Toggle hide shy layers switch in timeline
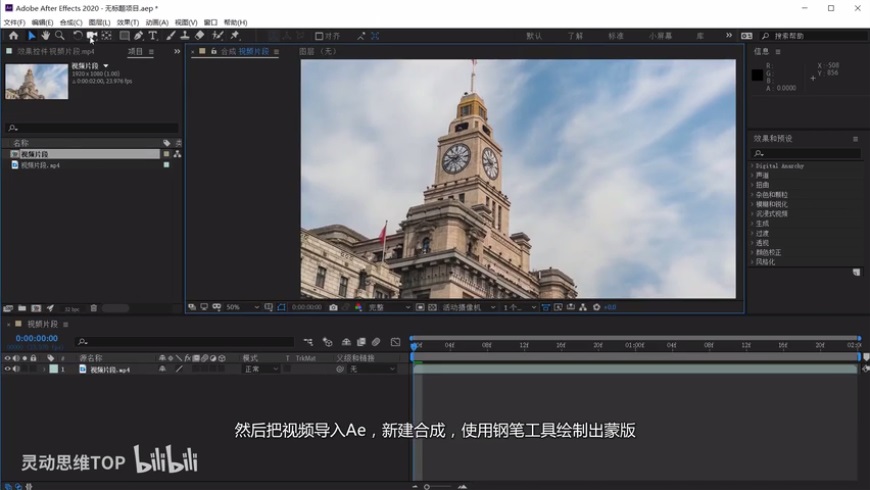Viewport: 870px width, 490px height. click(x=346, y=342)
